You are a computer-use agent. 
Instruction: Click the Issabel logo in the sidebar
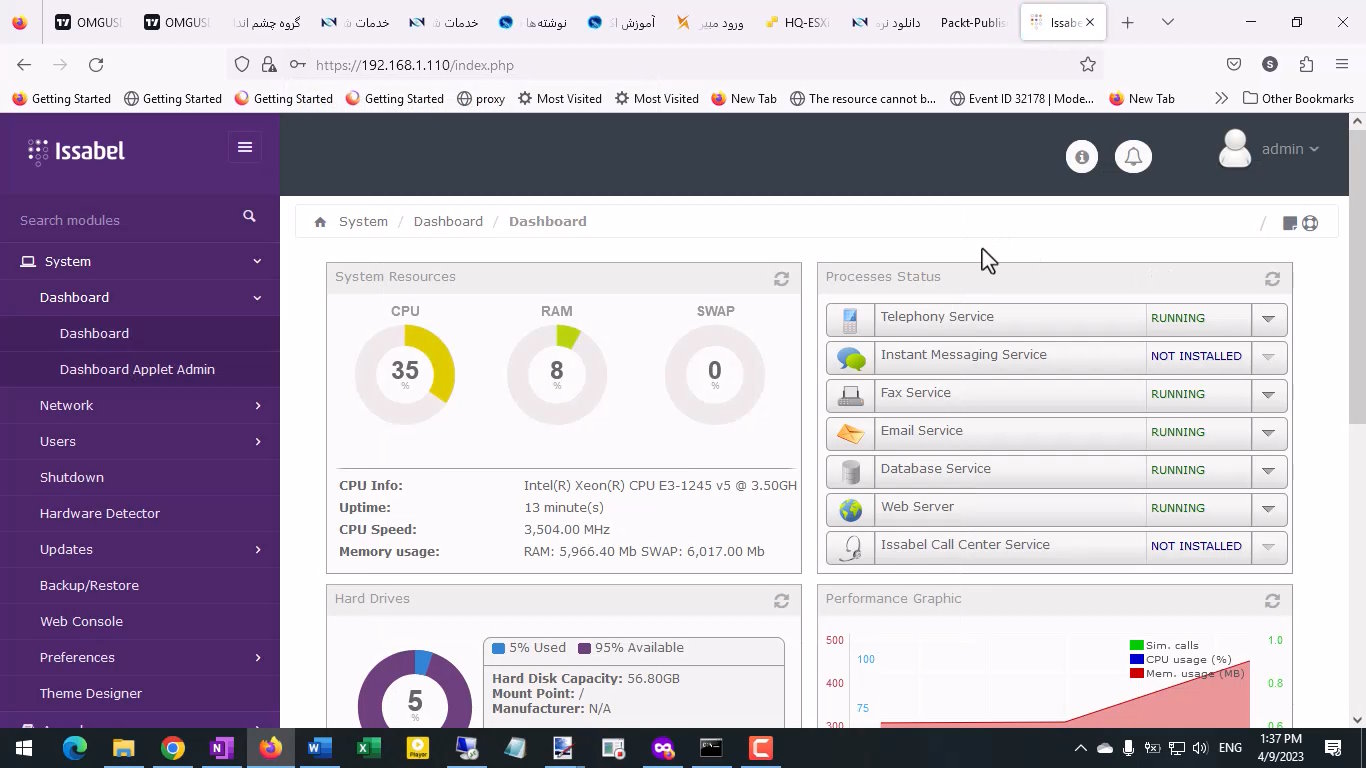pos(77,151)
